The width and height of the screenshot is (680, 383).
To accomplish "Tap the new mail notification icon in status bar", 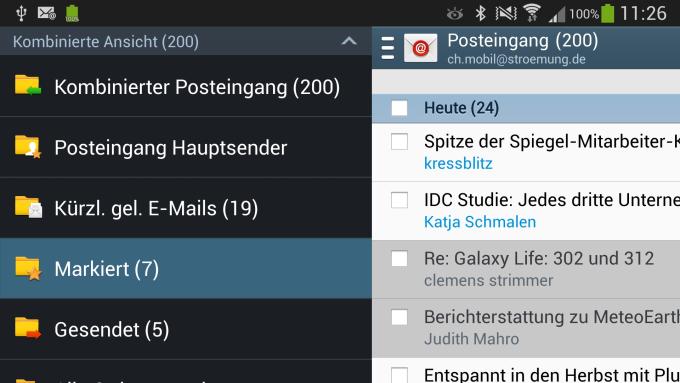I will coord(46,13).
